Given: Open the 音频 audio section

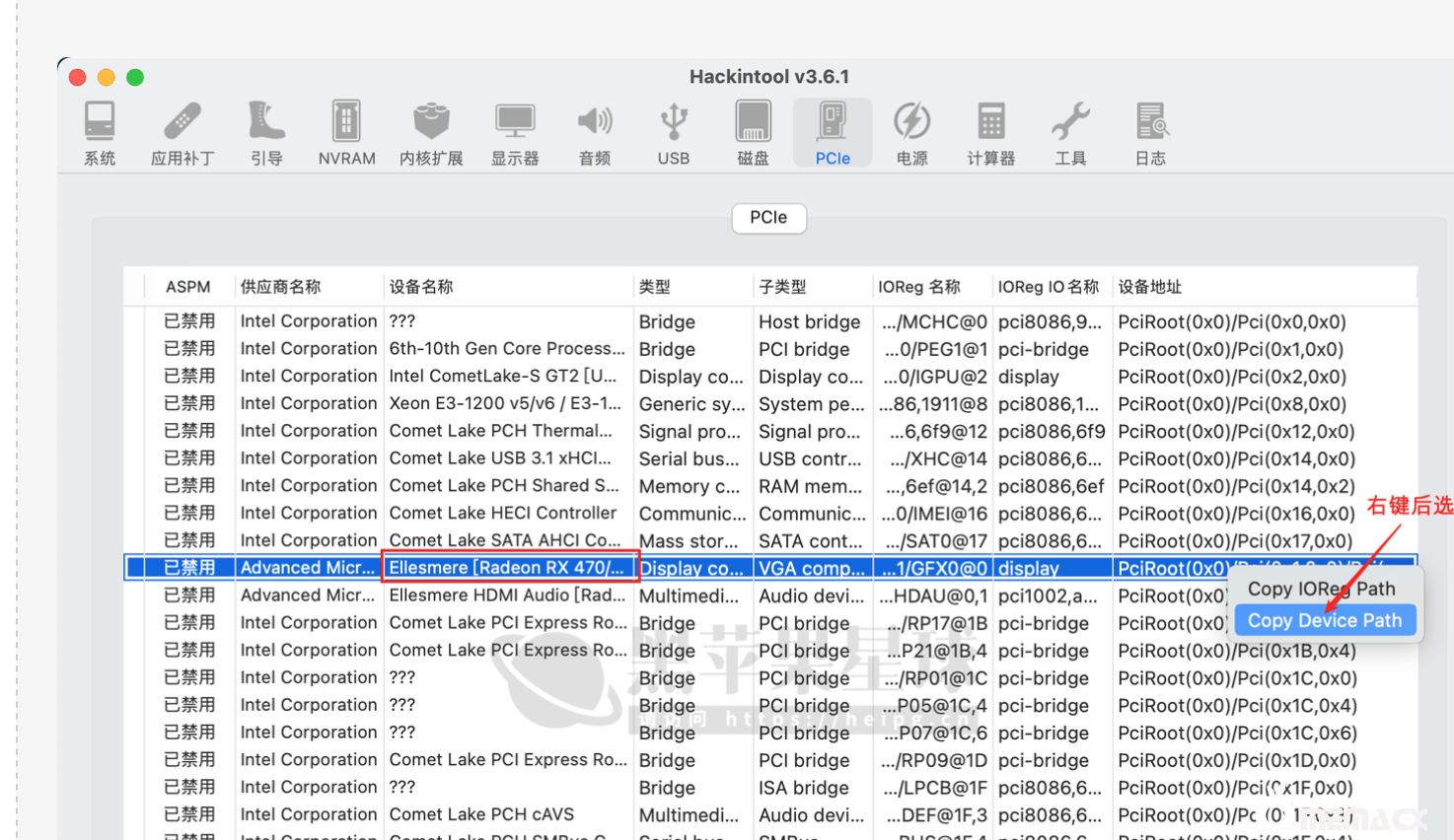Looking at the screenshot, I should 594,133.
